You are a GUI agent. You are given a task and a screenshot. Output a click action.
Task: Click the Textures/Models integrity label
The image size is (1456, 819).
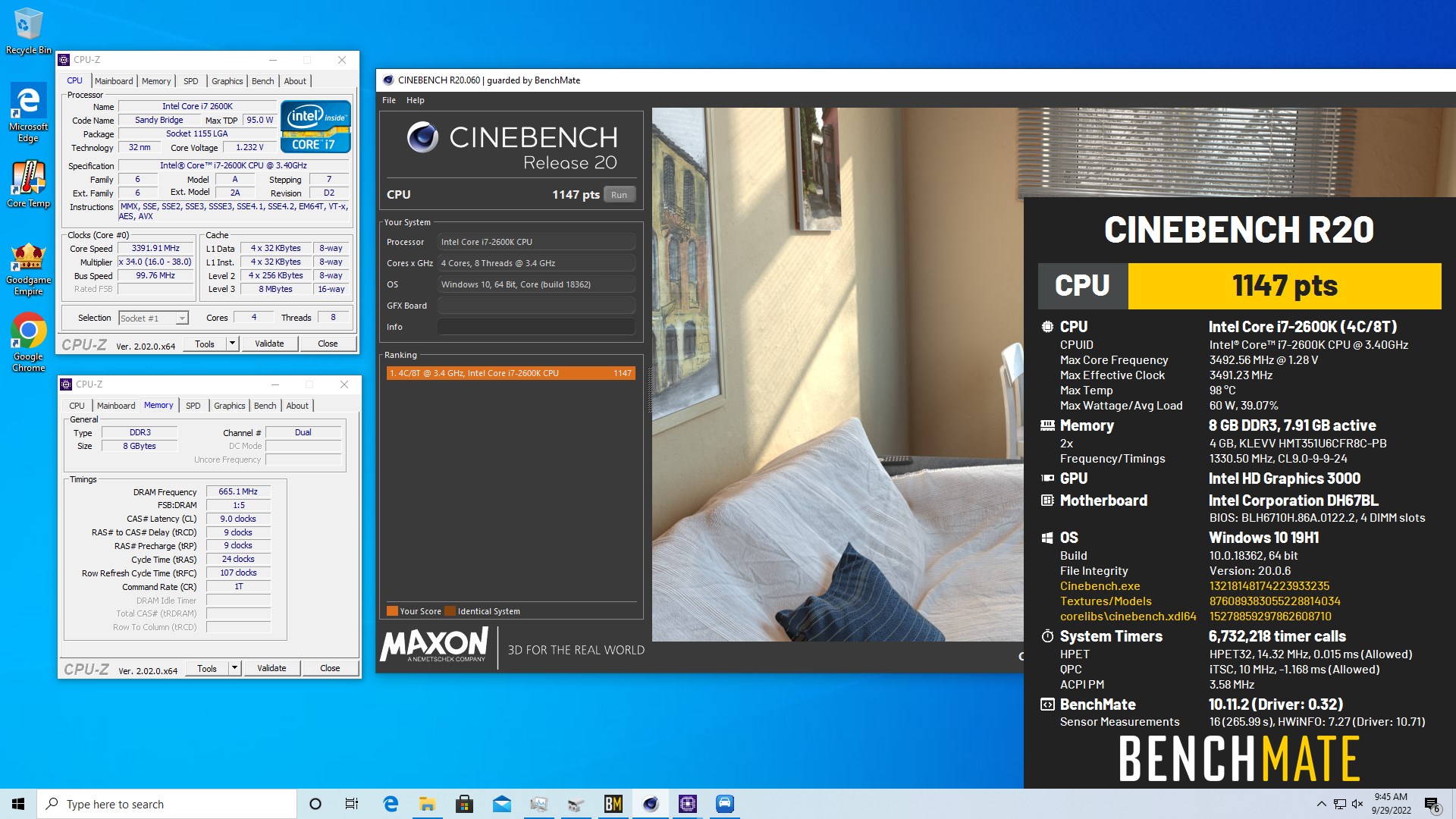[x=1106, y=601]
